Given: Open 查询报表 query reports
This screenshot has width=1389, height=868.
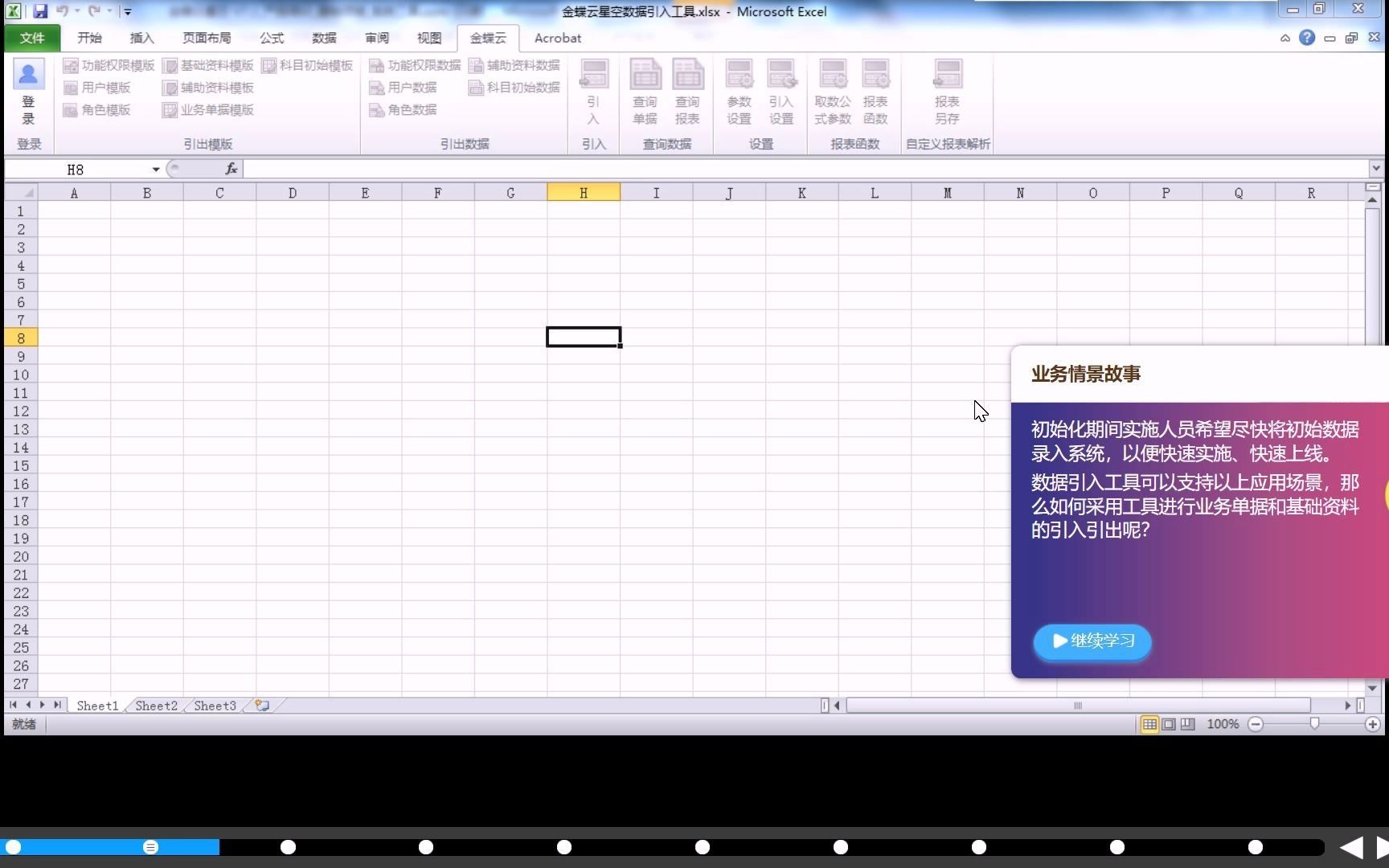Looking at the screenshot, I should point(687,92).
